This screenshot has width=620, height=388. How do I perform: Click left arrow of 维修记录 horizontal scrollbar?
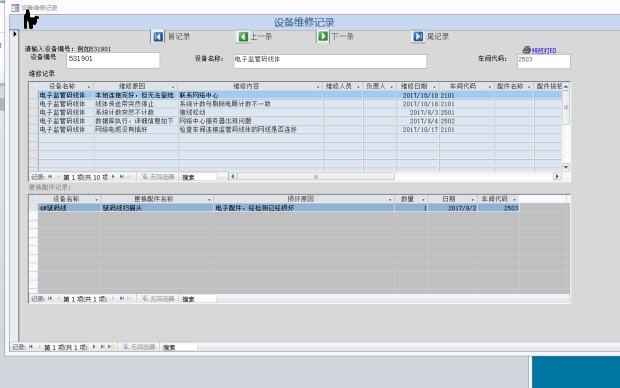point(233,176)
